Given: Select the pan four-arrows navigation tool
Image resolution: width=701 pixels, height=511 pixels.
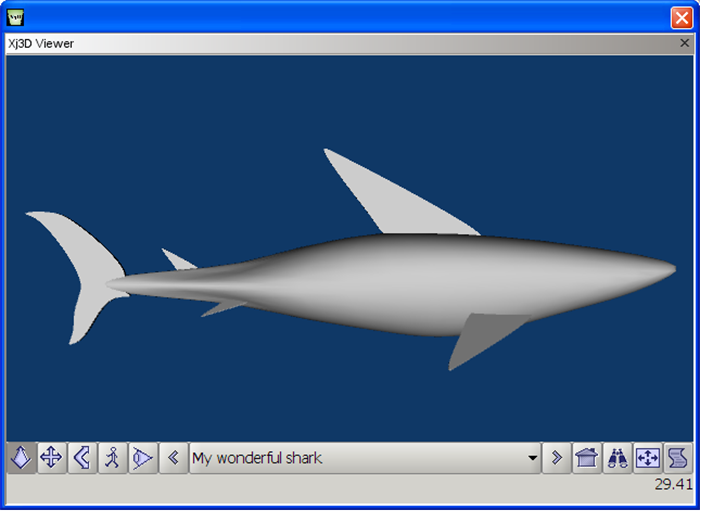Looking at the screenshot, I should [51, 458].
